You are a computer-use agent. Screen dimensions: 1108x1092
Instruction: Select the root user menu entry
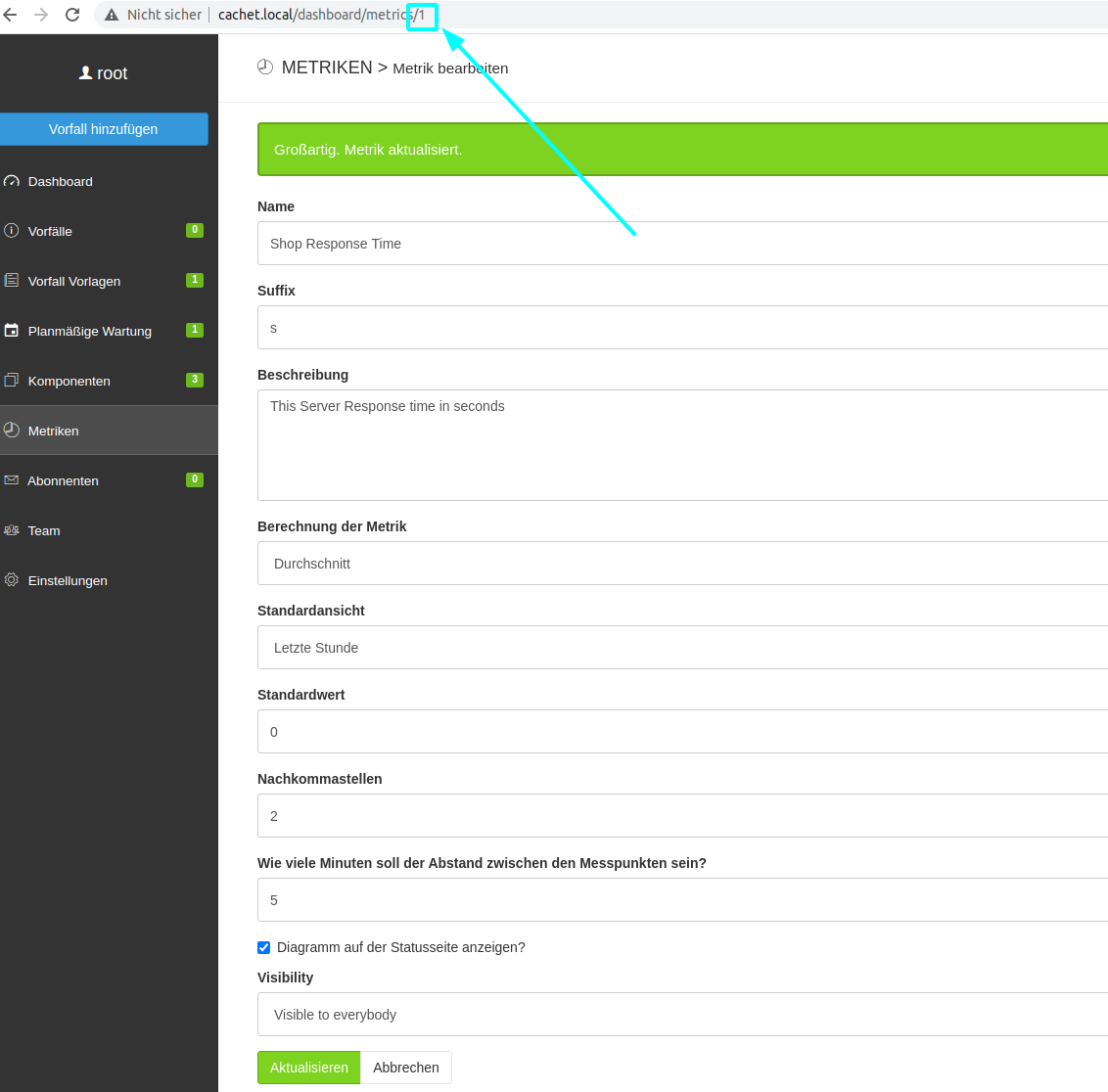click(x=104, y=73)
